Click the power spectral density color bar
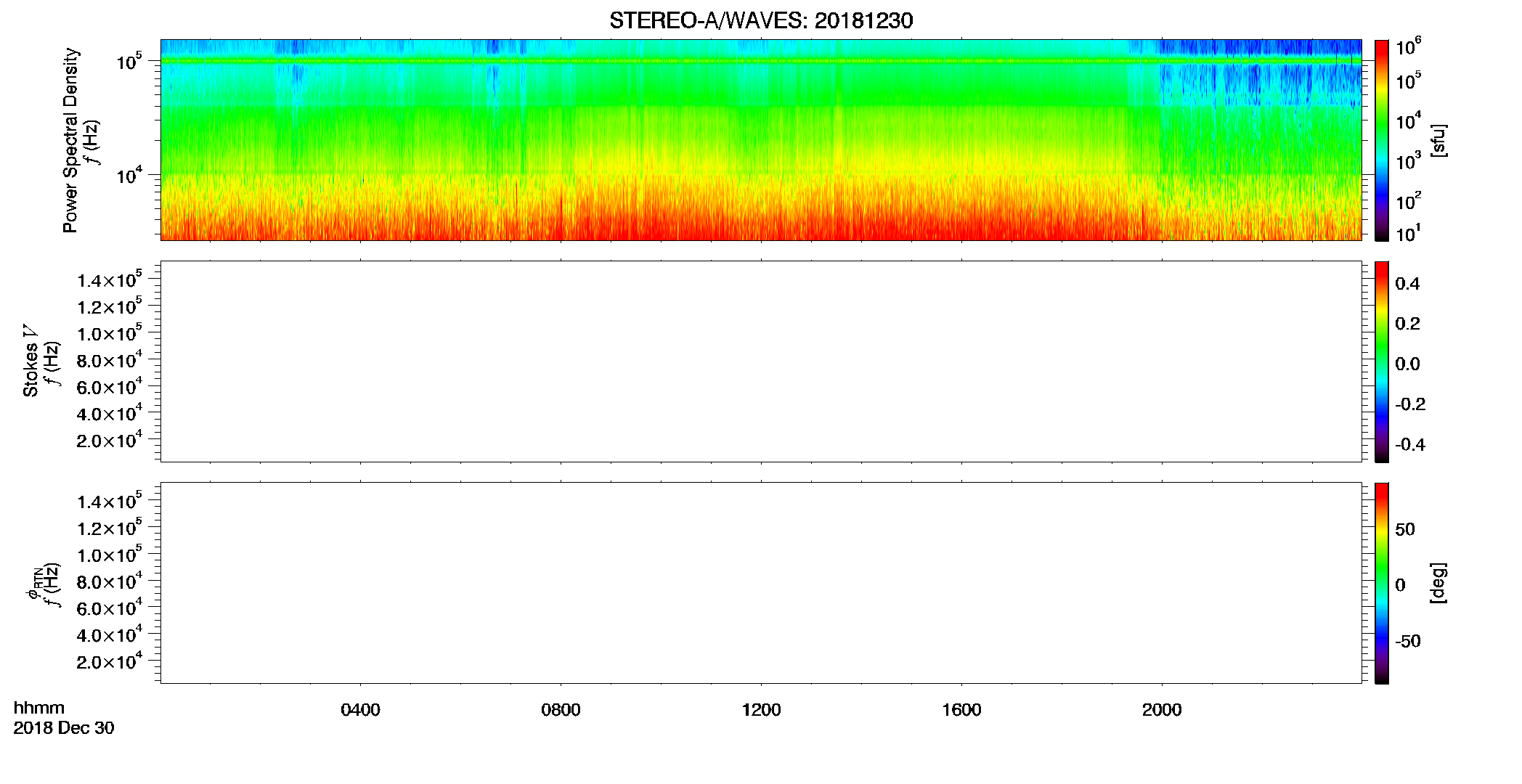1522x784 pixels. (1382, 140)
